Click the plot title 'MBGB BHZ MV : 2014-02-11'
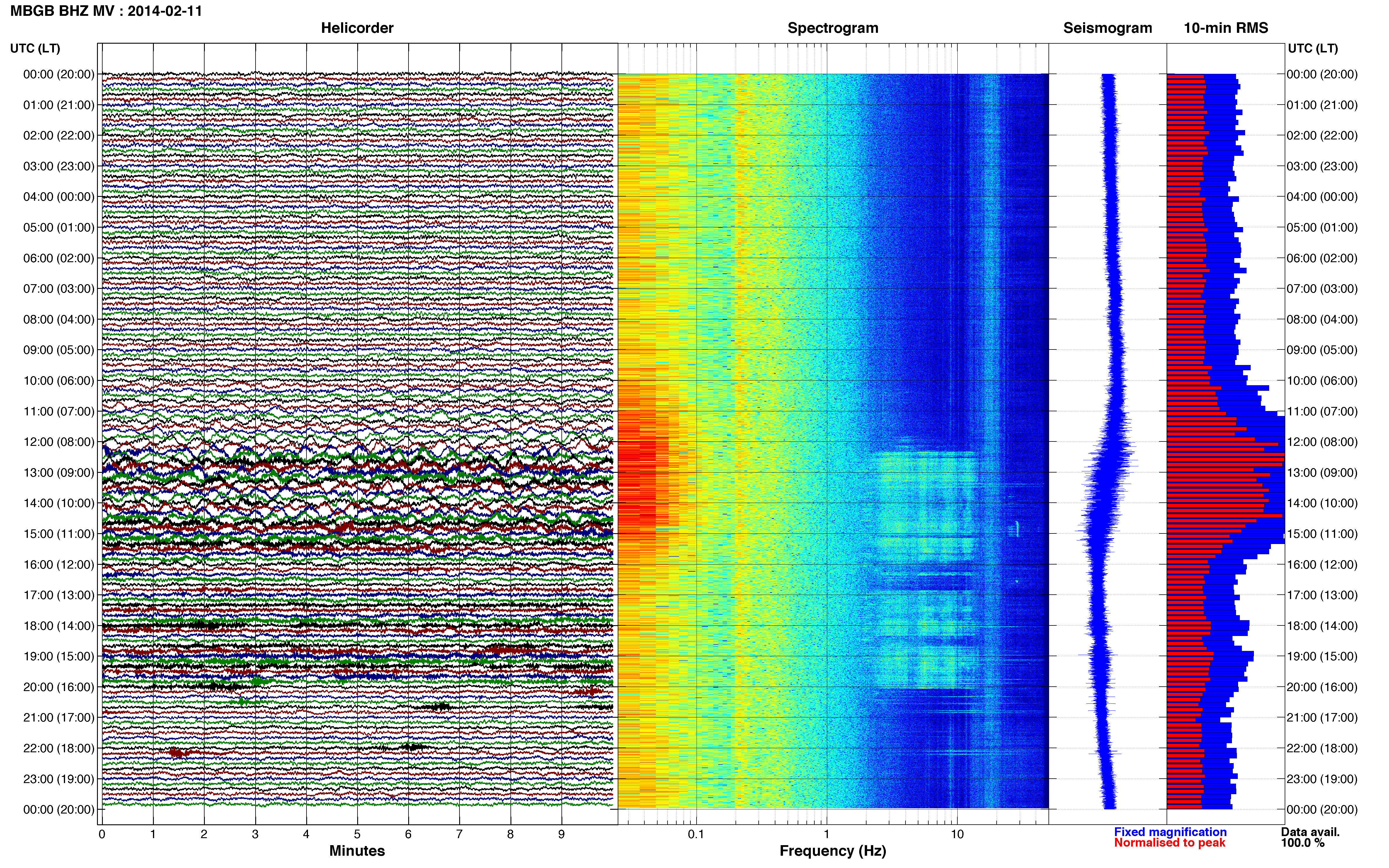1389x868 pixels. 106,11
